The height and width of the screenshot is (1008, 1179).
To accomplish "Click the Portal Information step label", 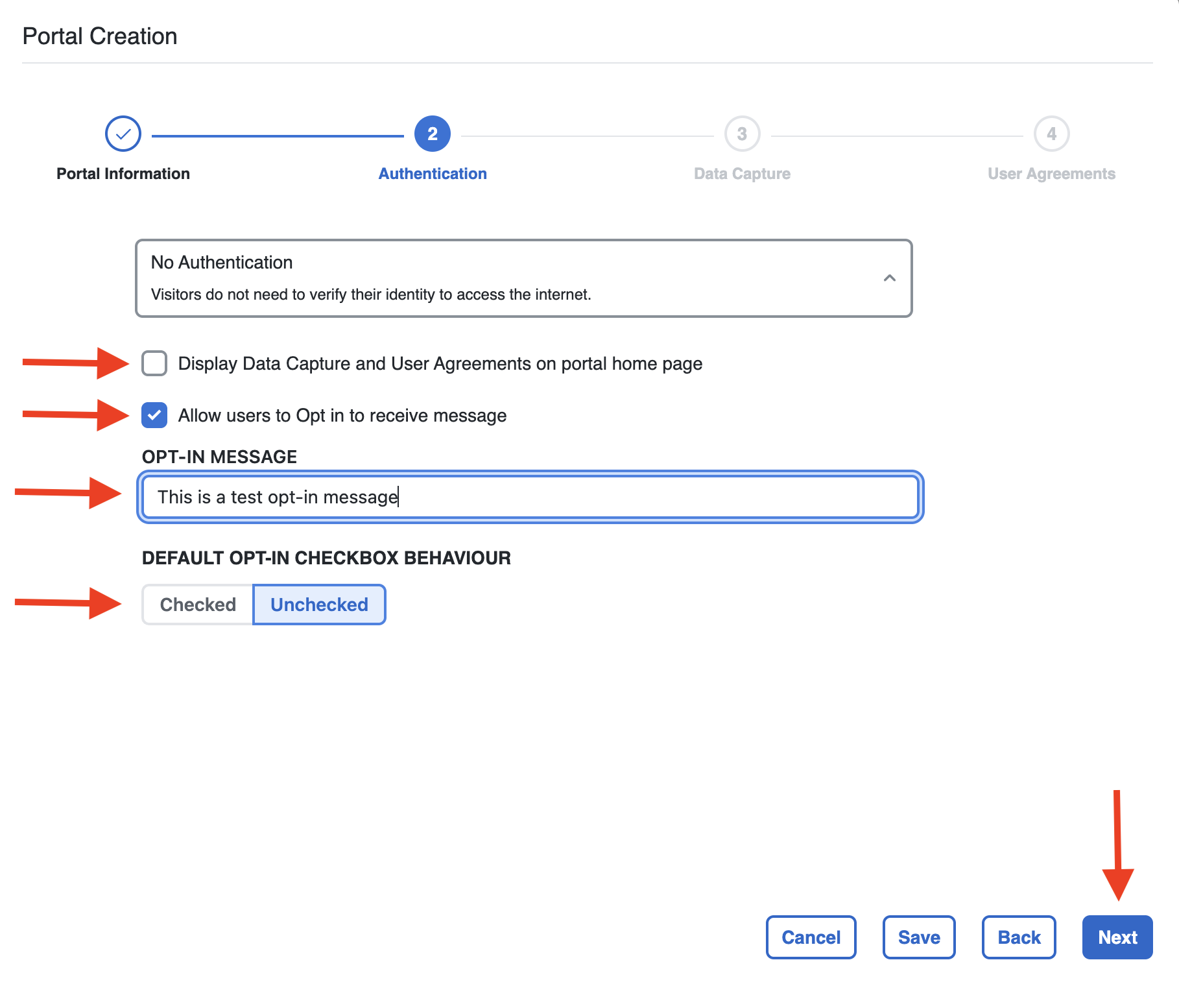I will pos(123,174).
